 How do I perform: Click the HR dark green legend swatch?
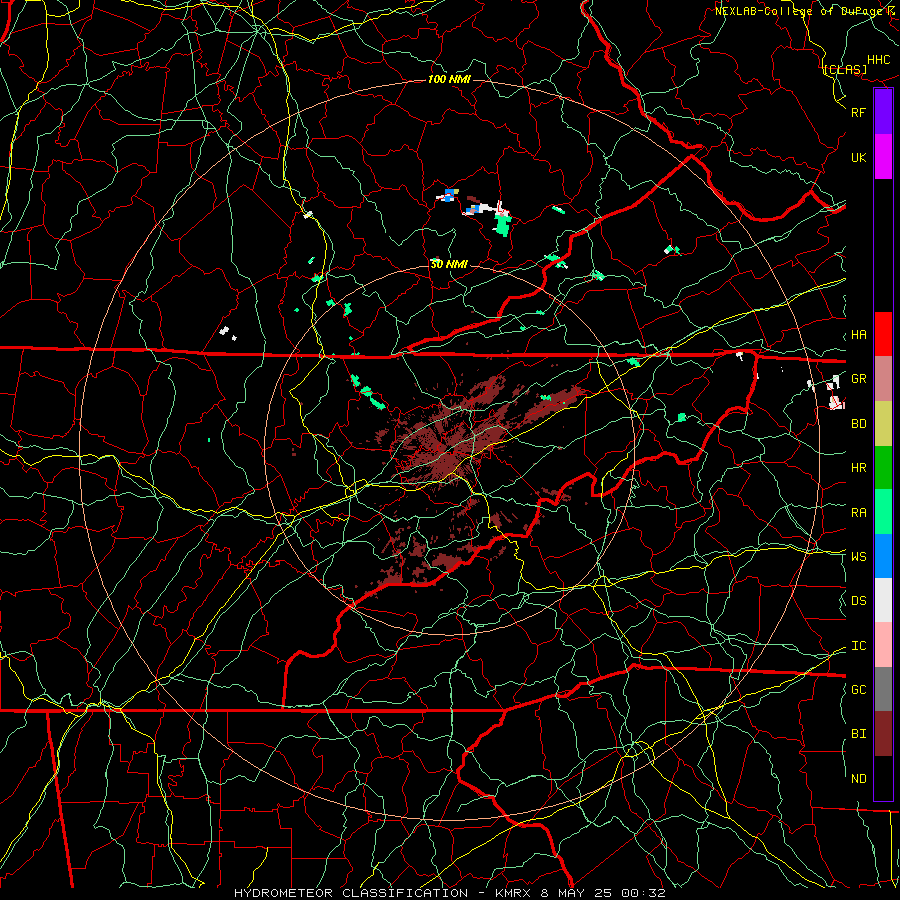883,467
